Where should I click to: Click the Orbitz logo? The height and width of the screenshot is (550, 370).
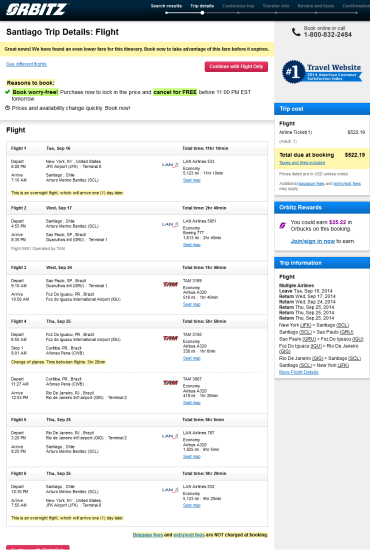coord(36,9)
